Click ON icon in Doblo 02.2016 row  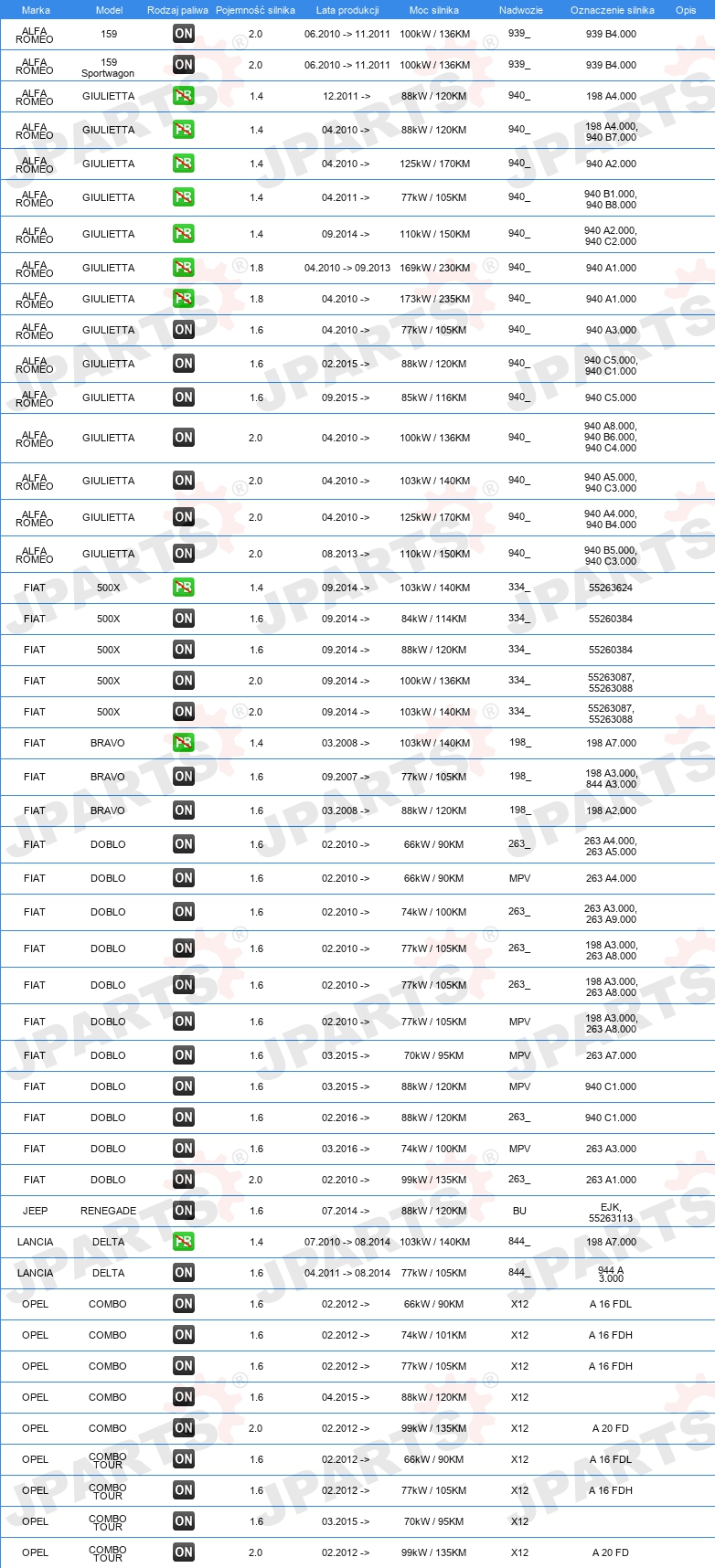184,1118
